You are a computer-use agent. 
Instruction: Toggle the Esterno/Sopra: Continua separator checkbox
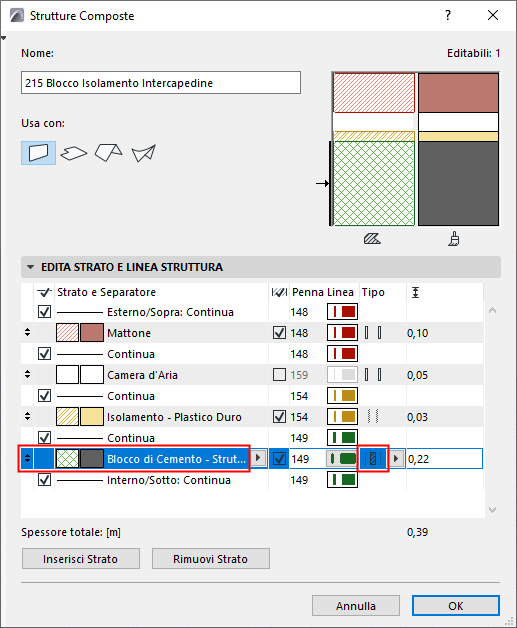(44, 312)
